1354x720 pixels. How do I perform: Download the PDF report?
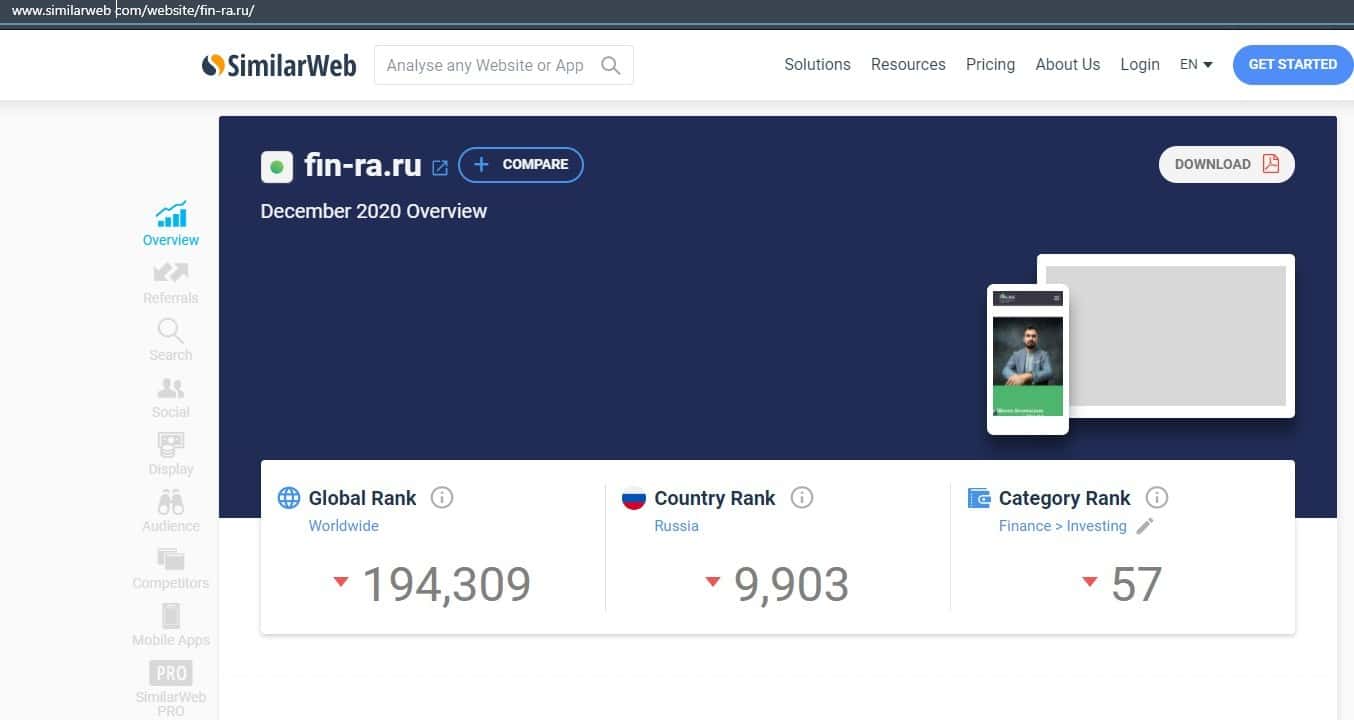coord(1227,164)
